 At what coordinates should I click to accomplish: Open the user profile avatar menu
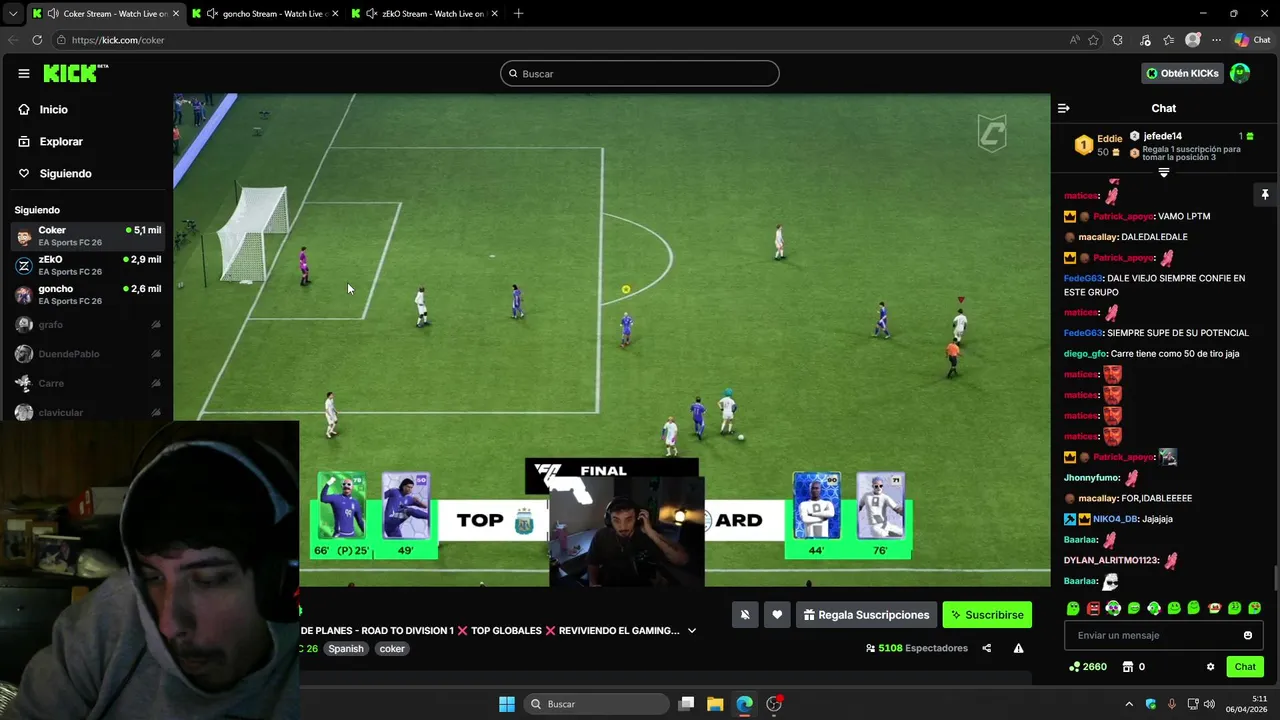point(1240,73)
